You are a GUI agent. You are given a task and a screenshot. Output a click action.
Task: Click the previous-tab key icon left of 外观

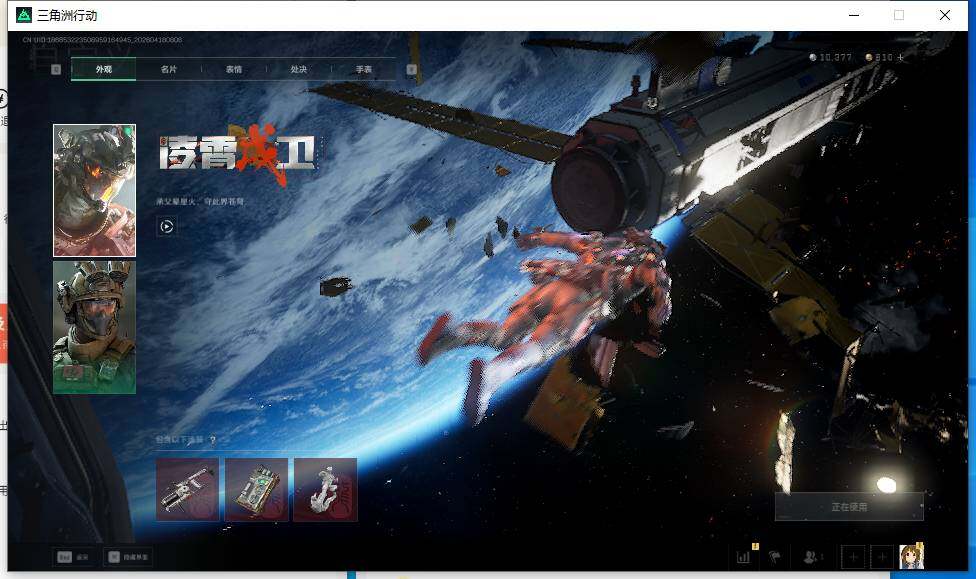pos(56,69)
